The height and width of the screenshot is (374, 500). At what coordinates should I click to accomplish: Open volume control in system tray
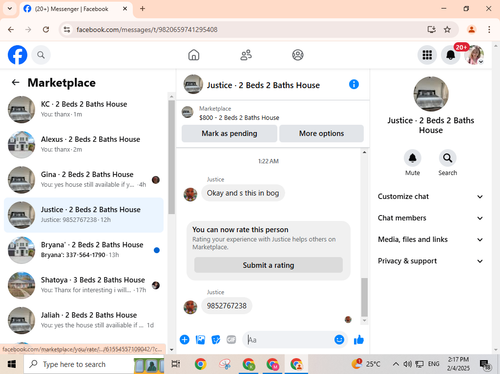point(407,364)
